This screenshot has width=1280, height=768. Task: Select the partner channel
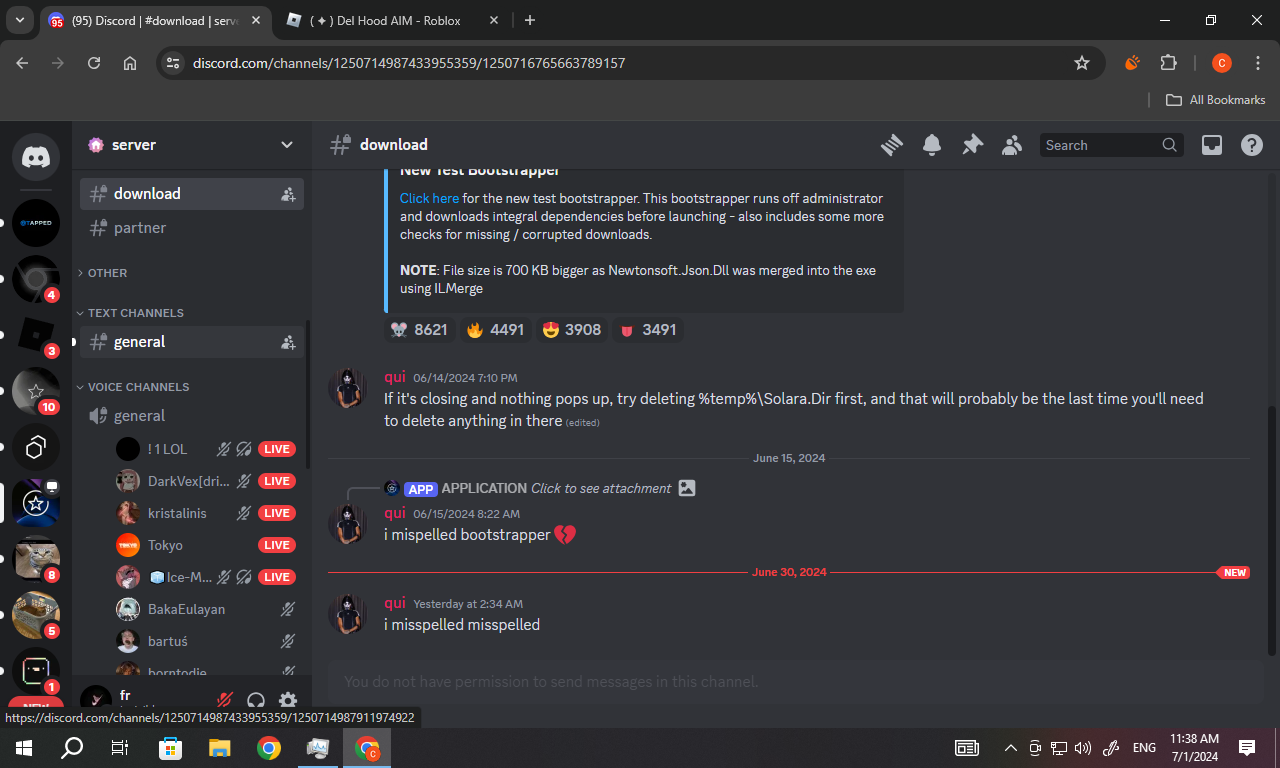192,228
